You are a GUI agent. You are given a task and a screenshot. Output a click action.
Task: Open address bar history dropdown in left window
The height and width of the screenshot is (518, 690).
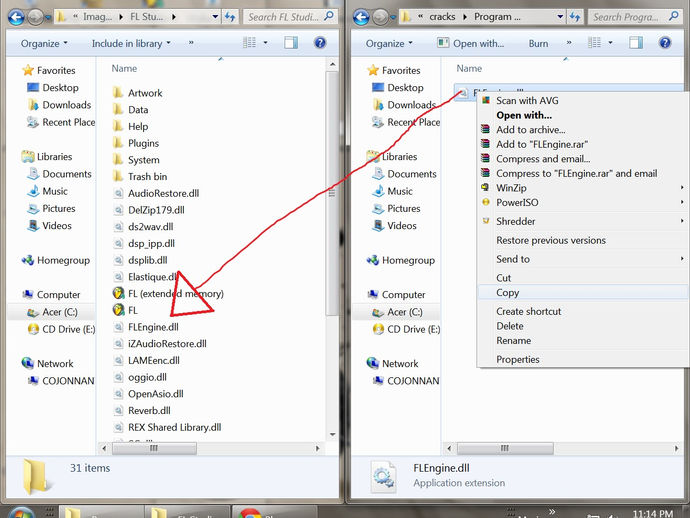click(215, 17)
